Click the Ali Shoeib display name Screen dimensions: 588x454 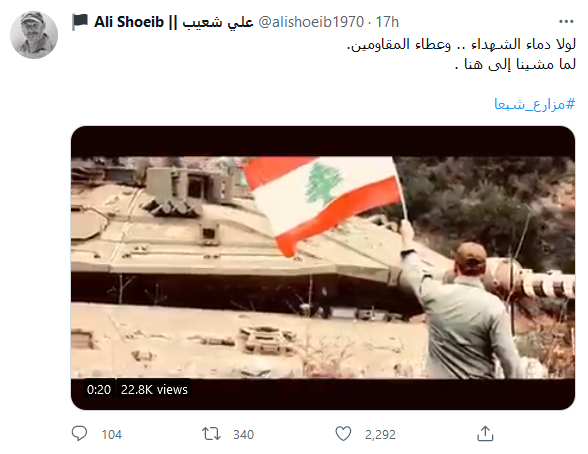(x=129, y=22)
